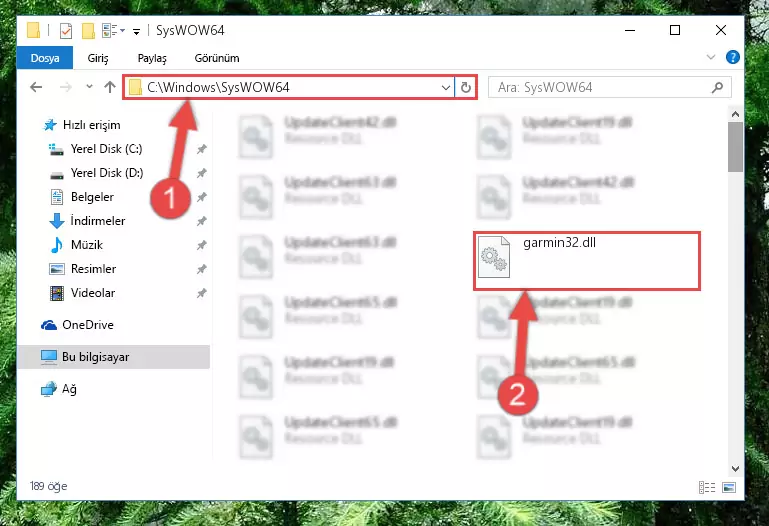Click the pin icon beside Müzik

tap(202, 245)
